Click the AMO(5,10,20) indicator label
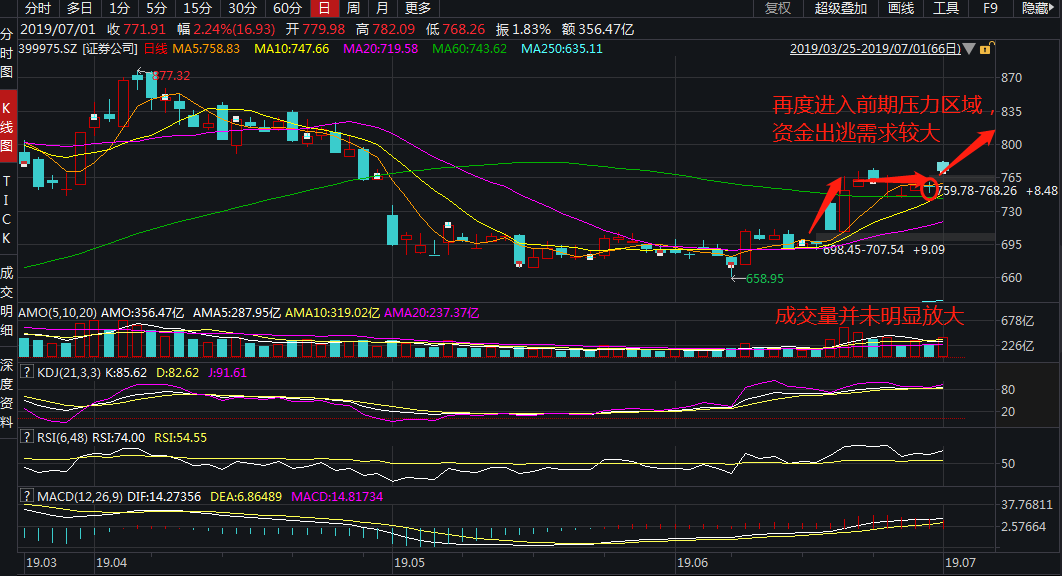 57,312
